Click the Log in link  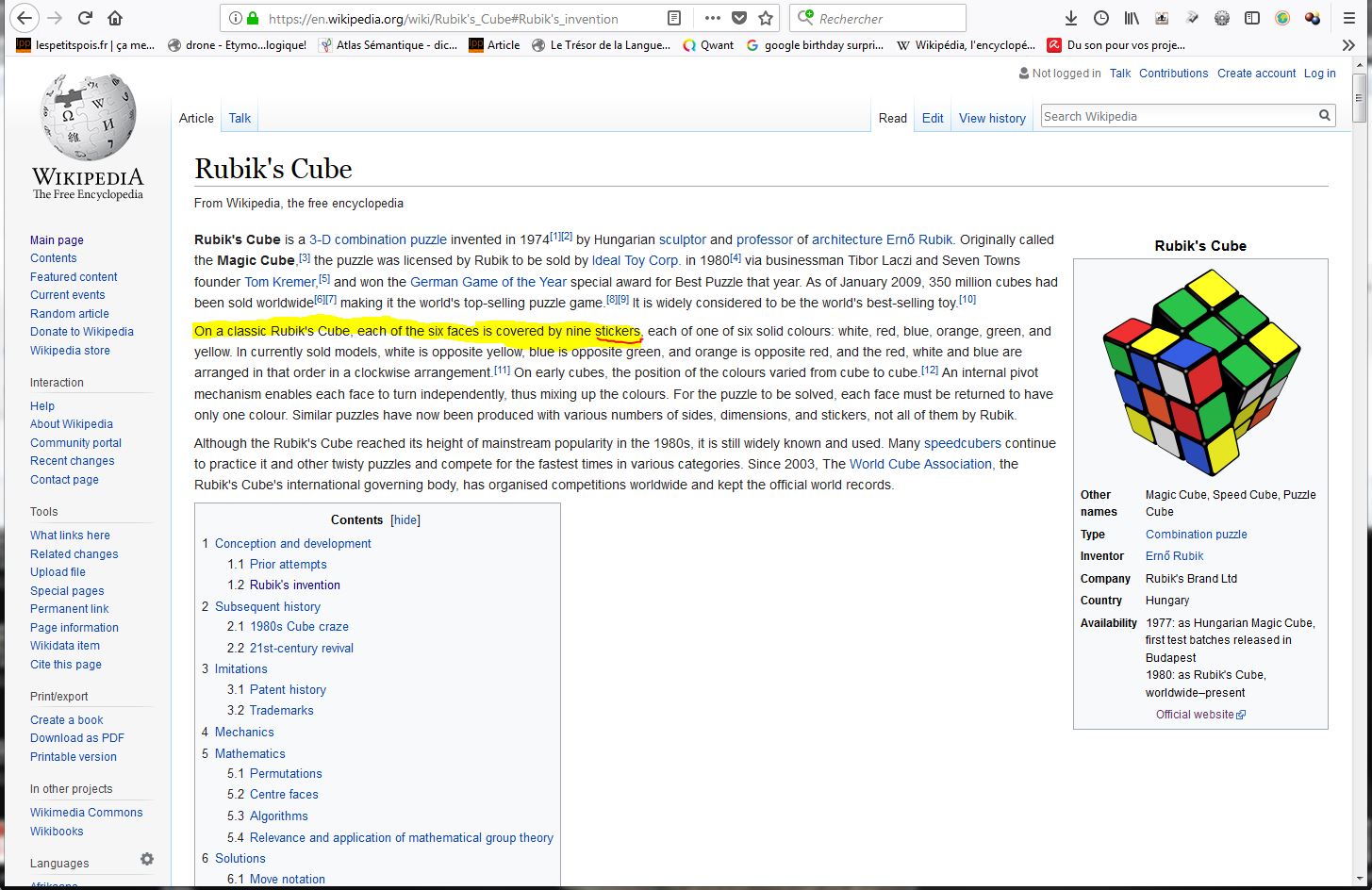pos(1319,74)
